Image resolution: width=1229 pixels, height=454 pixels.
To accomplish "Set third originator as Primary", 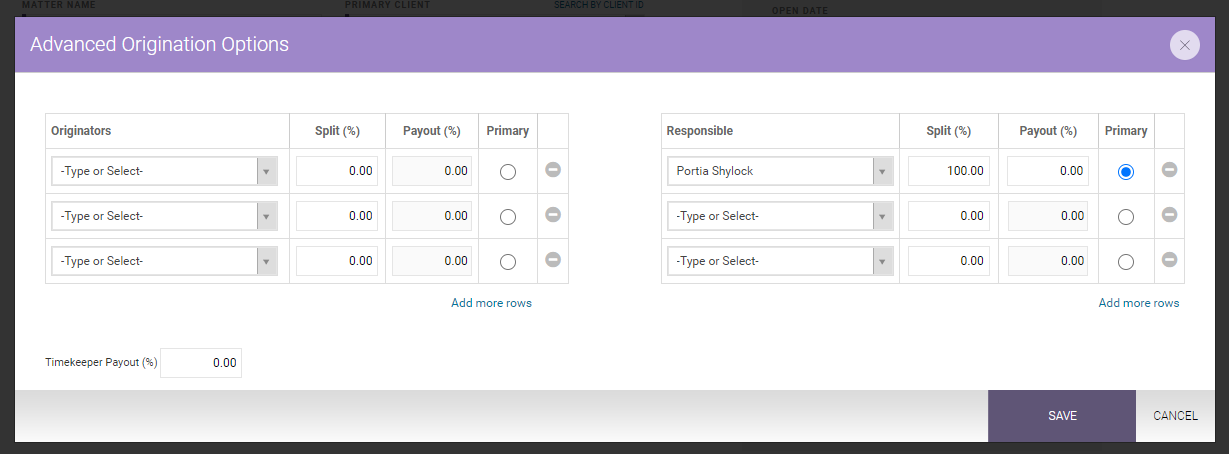I will coord(508,262).
